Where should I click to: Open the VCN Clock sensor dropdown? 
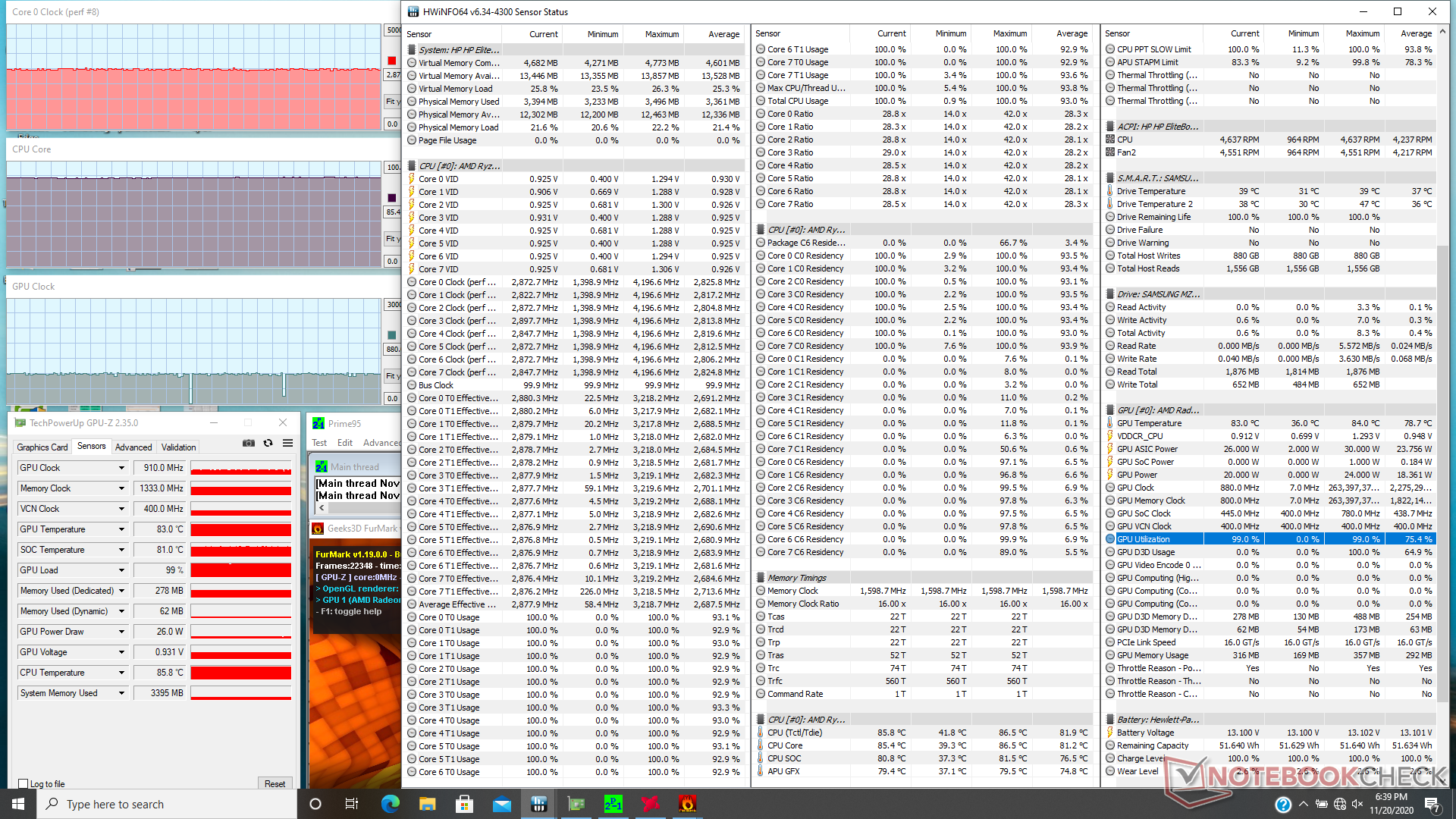[121, 509]
